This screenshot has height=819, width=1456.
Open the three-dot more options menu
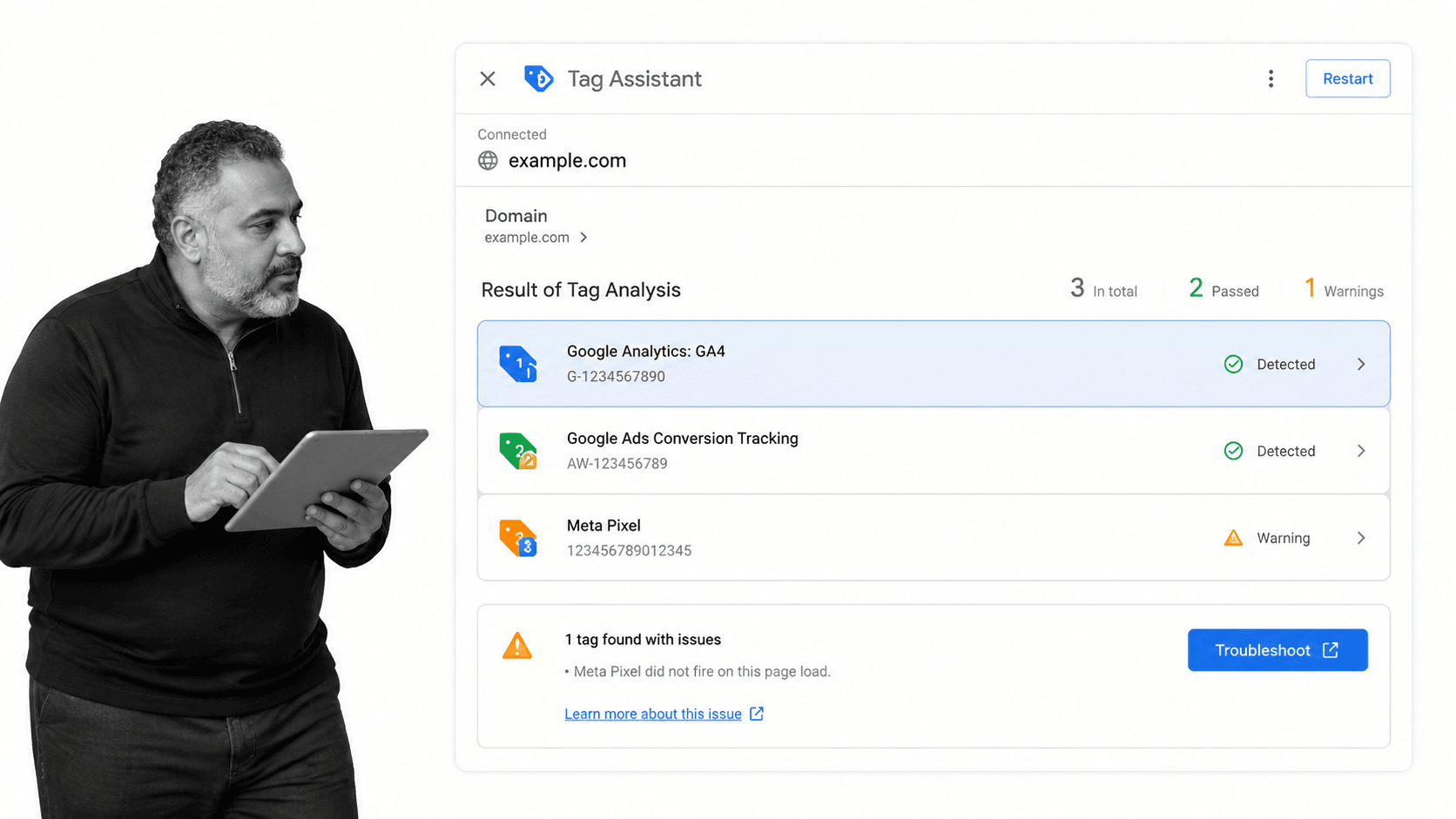click(x=1271, y=79)
